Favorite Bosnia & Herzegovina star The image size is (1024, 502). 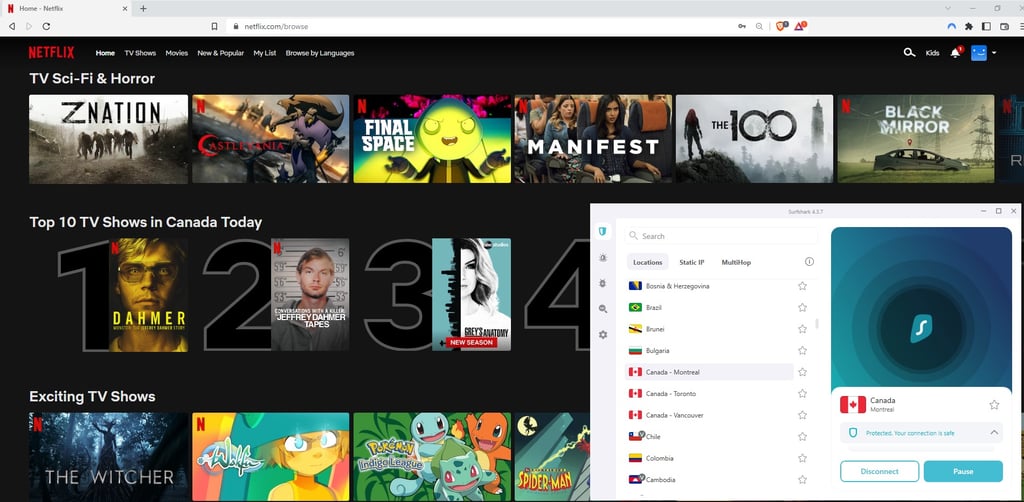[803, 286]
